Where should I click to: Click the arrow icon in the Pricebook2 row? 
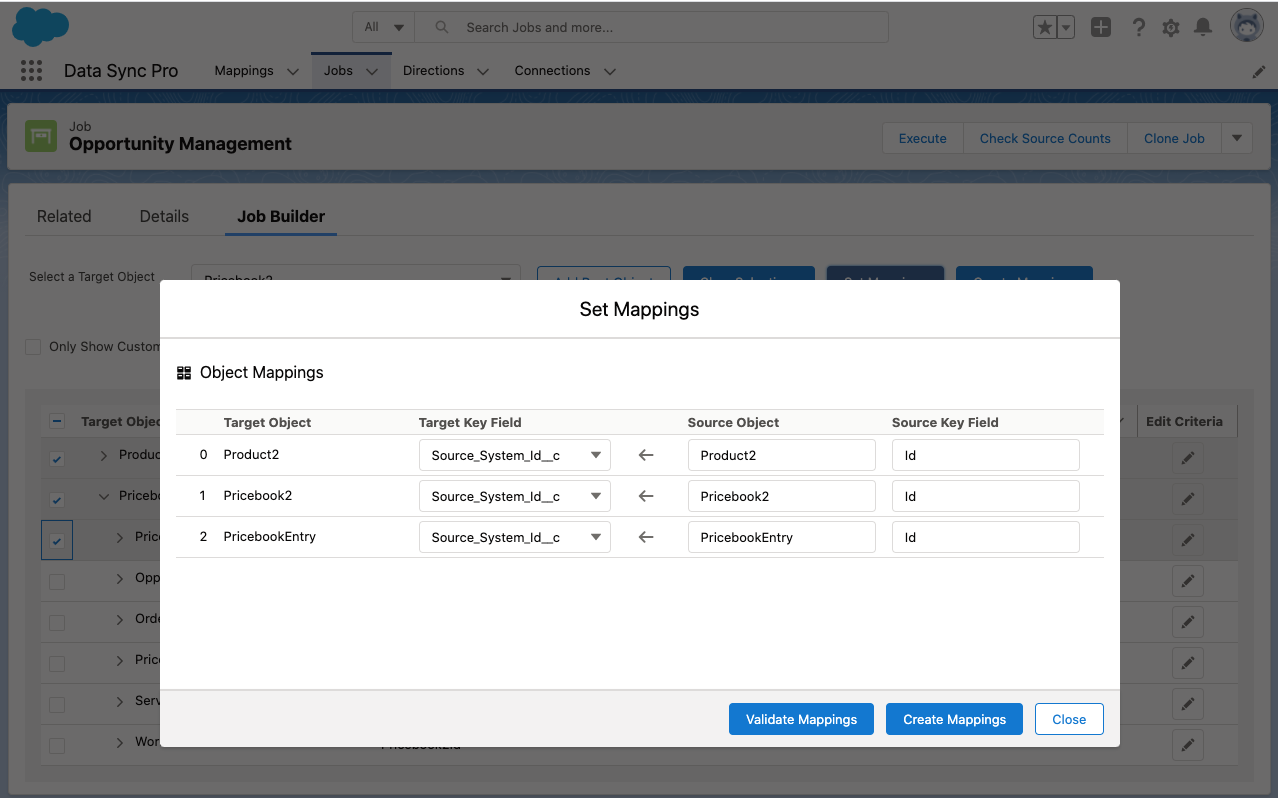pos(646,496)
